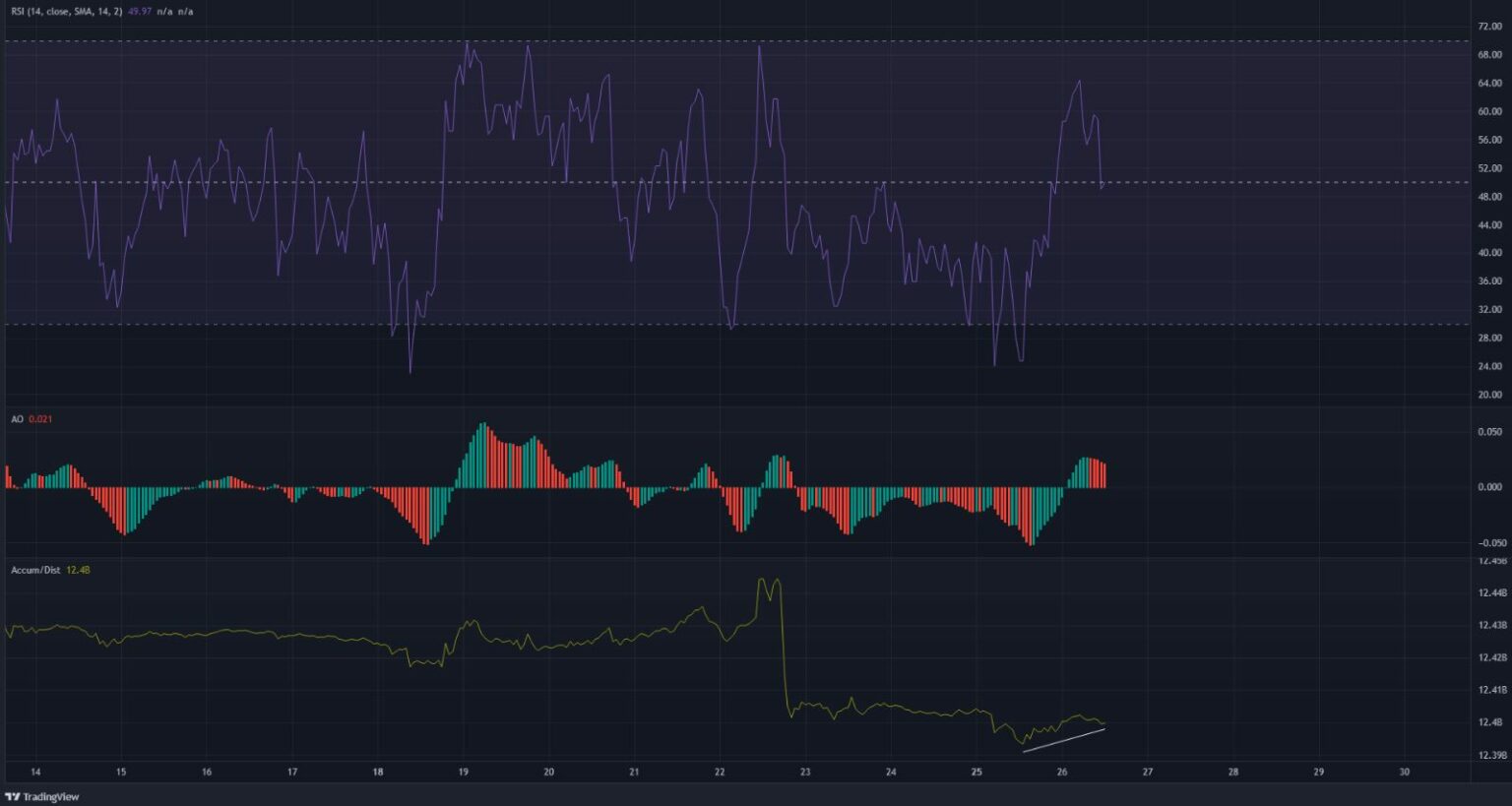
Task: Click RSI scale value 36.00
Action: click(x=1490, y=281)
